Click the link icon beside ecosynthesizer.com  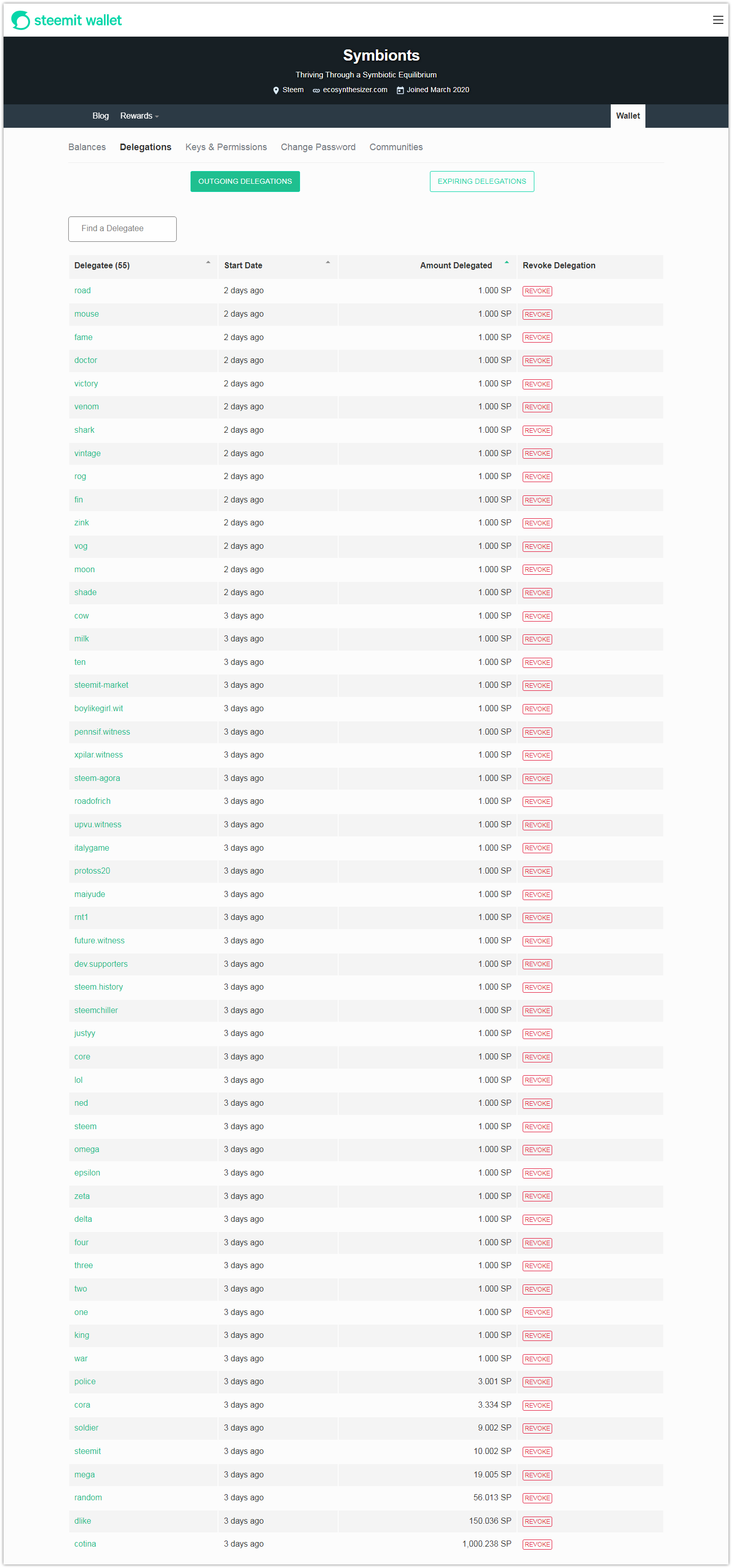[316, 90]
